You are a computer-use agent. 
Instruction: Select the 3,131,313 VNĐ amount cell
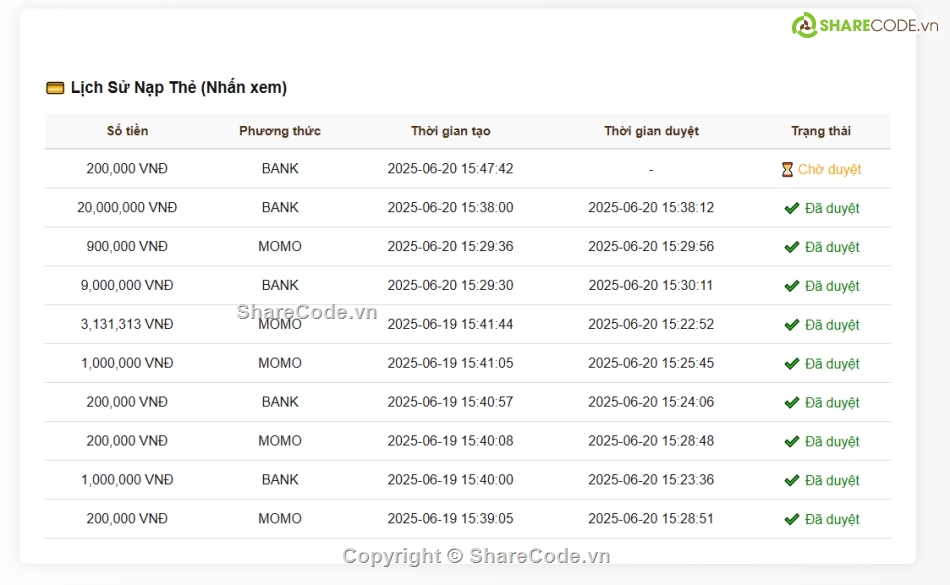(x=127, y=325)
